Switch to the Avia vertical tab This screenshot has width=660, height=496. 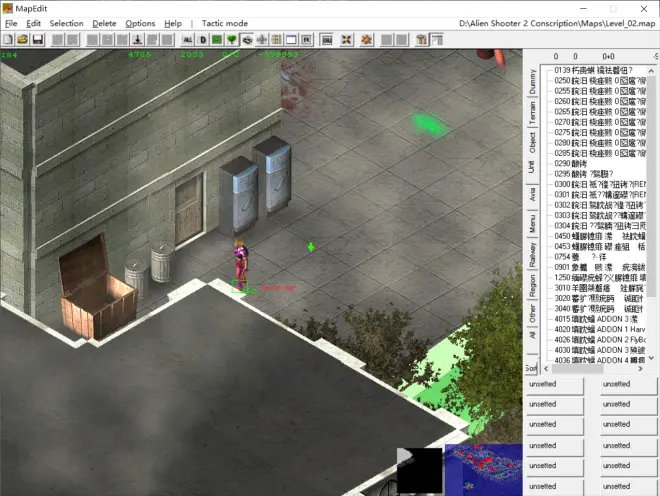(532, 195)
